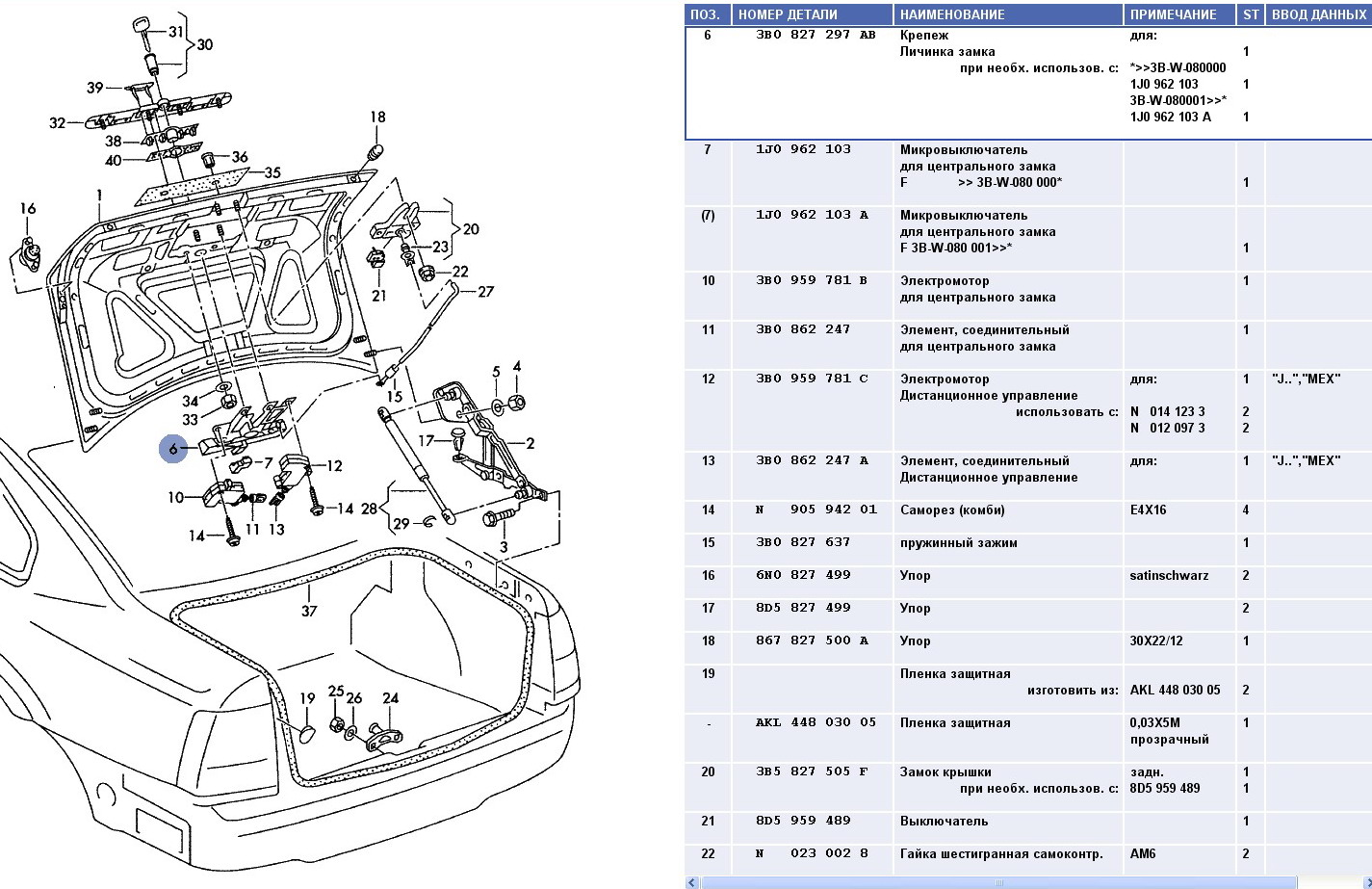Image resolution: width=1372 pixels, height=889 pixels.
Task: Click the 'Саморез (комби)' description
Action: point(952,510)
